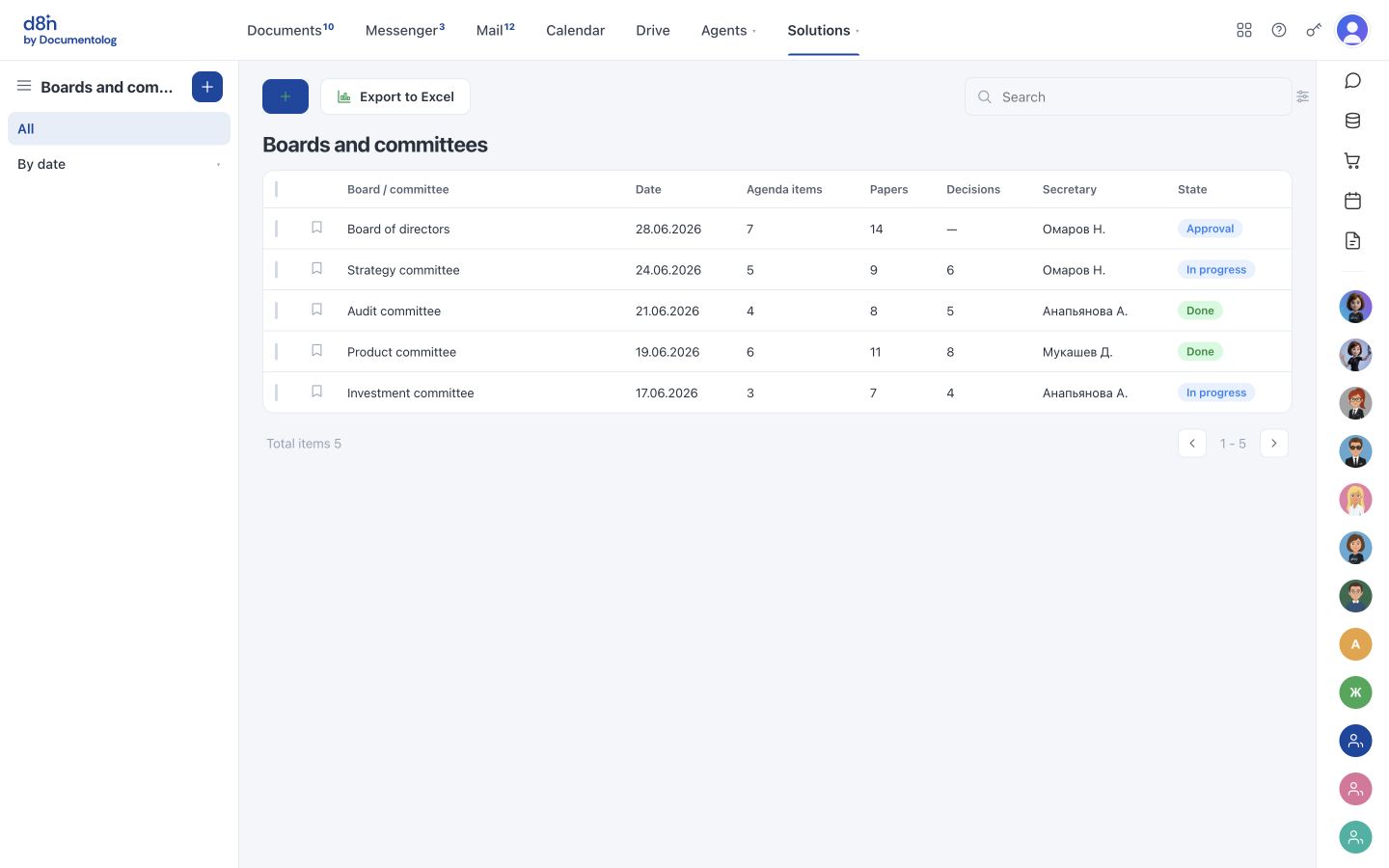Expand the By date filter
Viewport: 1389px width, 868px height.
(218, 165)
